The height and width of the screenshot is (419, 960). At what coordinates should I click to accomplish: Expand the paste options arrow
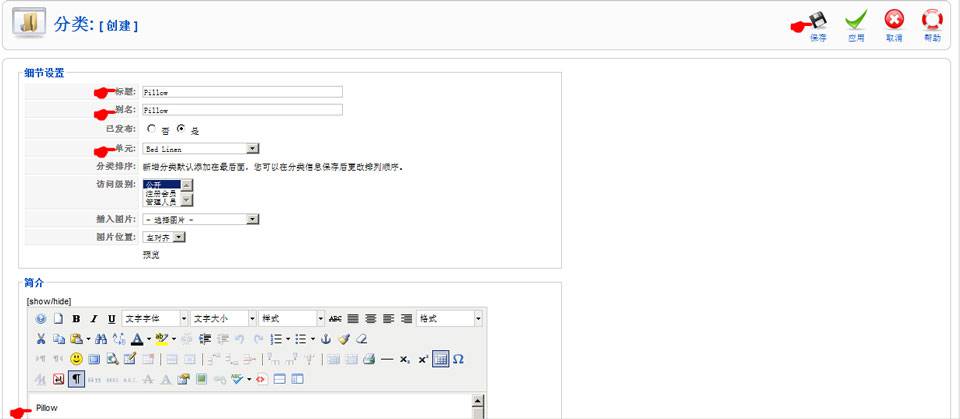click(88, 339)
